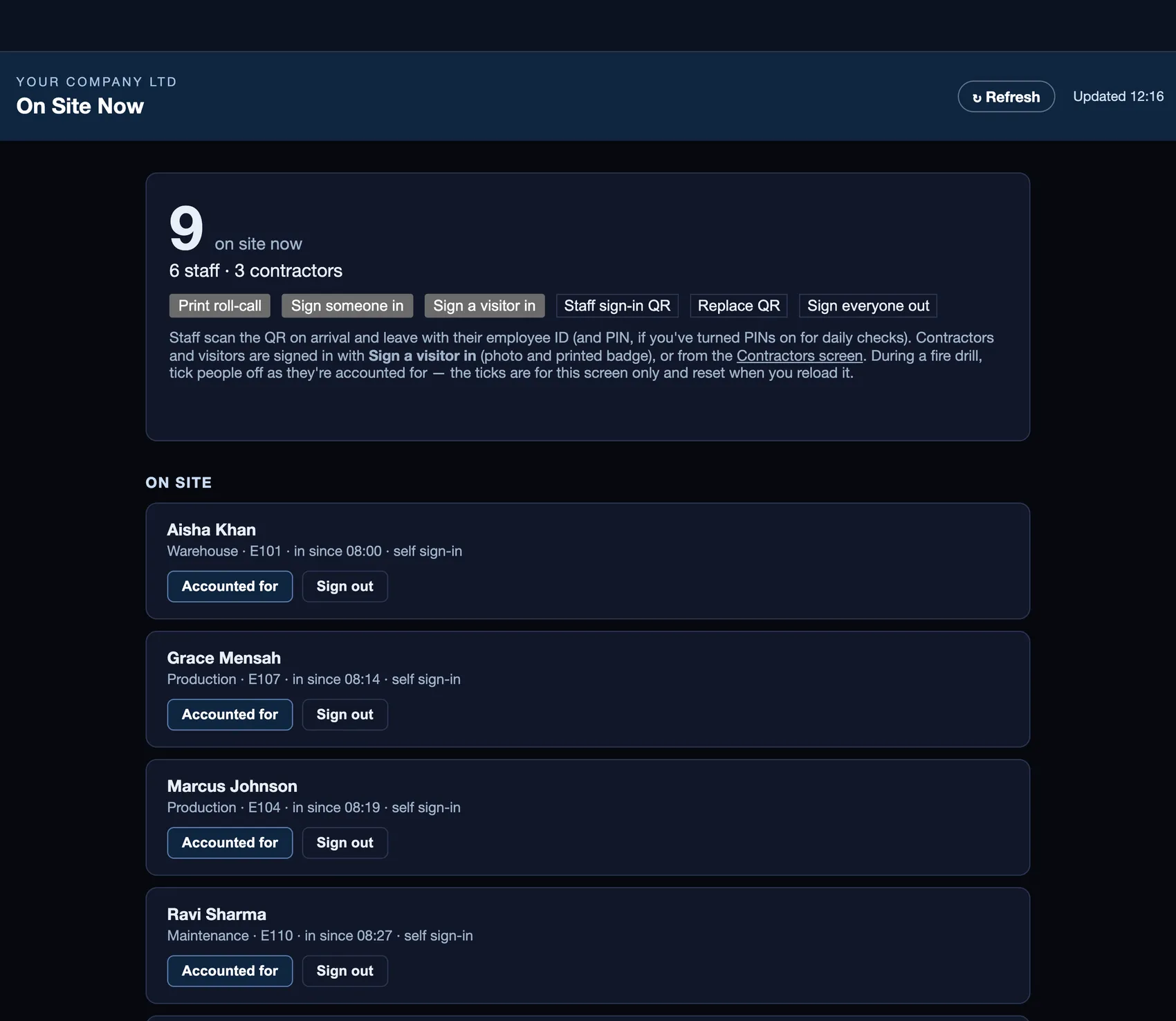Mark Ravi Sharma as Accounted for
Viewport: 1176px width, 1021px height.
(x=230, y=971)
